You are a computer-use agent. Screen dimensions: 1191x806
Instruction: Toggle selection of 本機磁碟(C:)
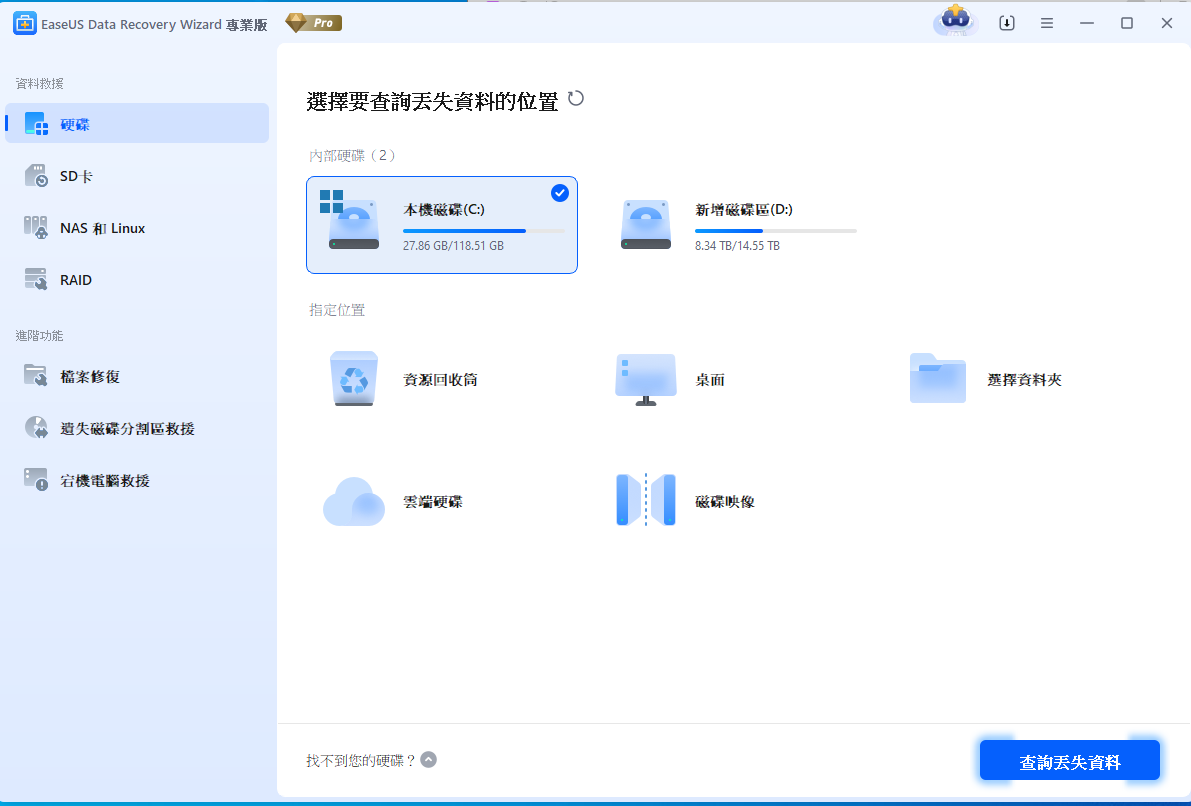pos(441,224)
